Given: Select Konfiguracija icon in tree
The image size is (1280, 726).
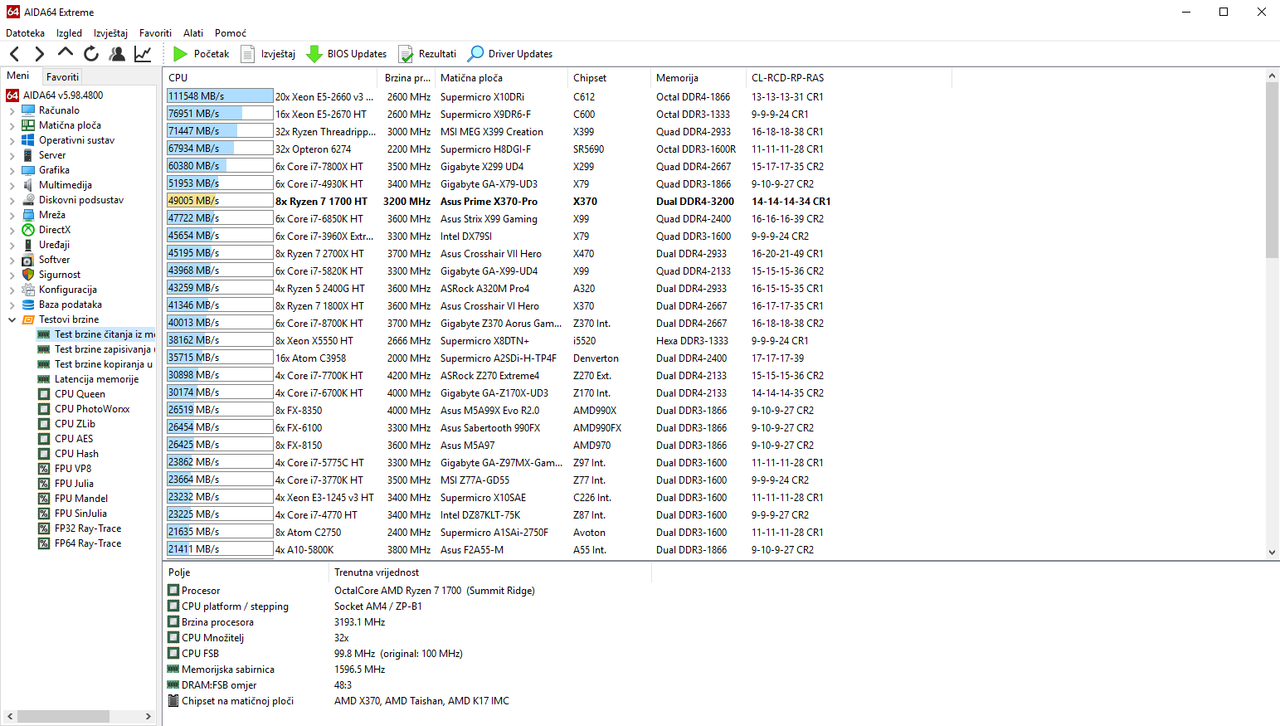Looking at the screenshot, I should pos(28,289).
